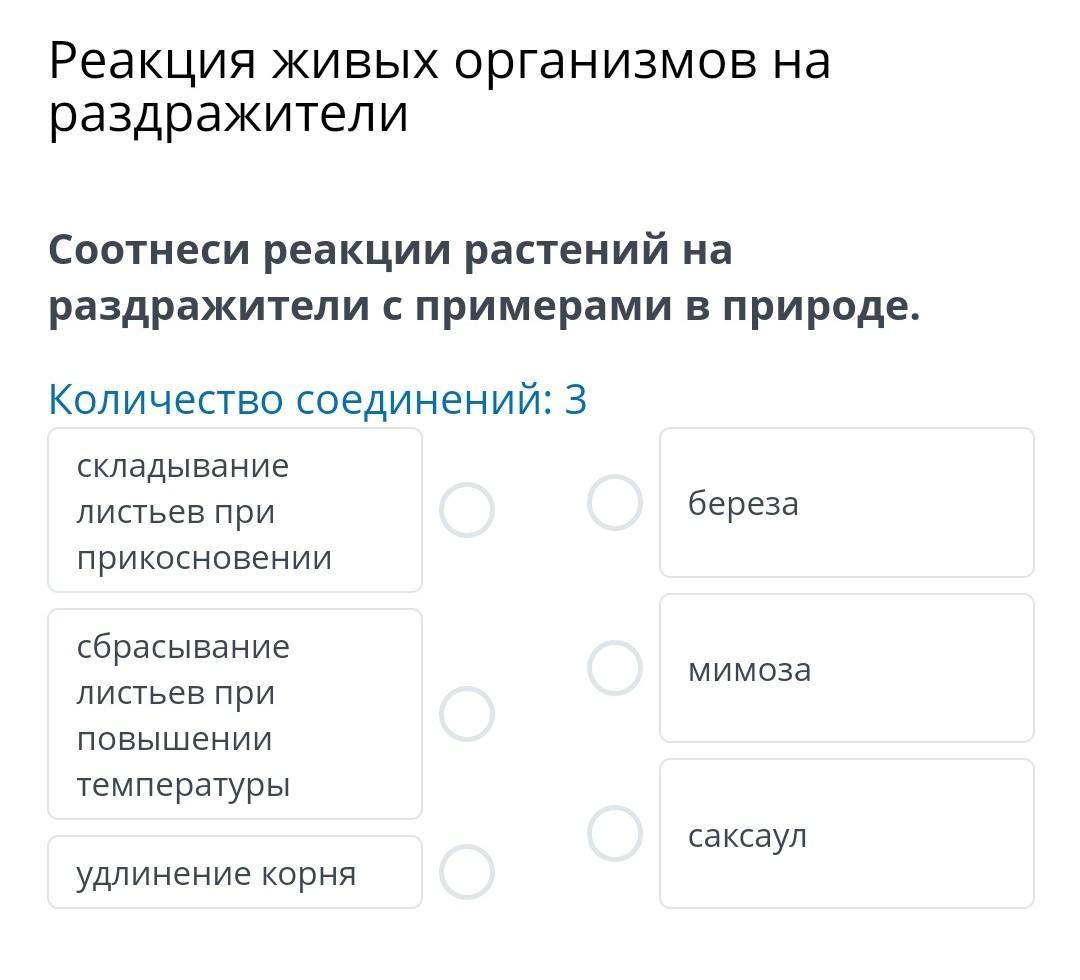Click the page title 'Реакция живых организмов'
Screen dimensions: 1080x980
click(x=438, y=62)
